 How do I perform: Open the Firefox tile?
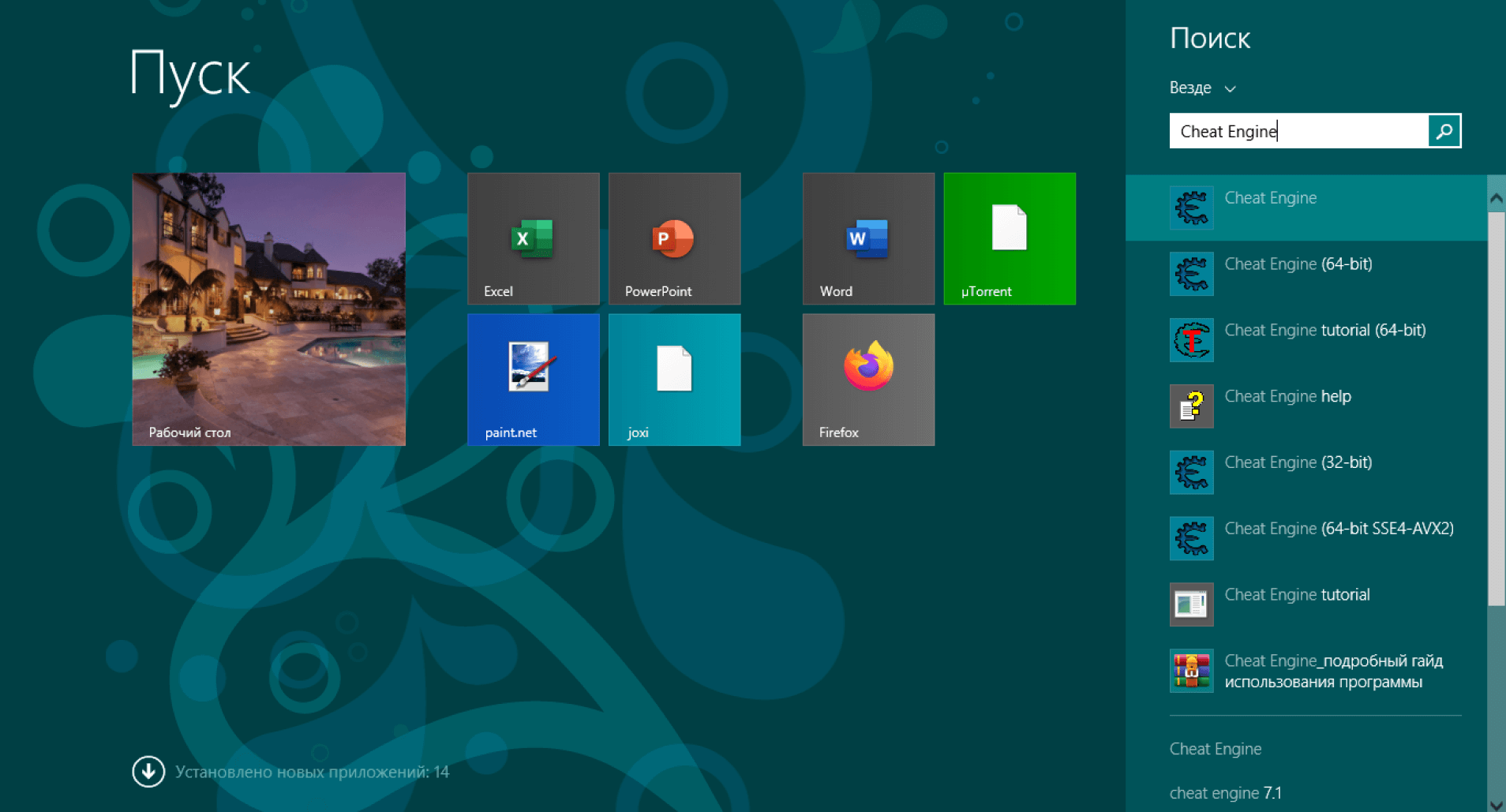point(868,380)
